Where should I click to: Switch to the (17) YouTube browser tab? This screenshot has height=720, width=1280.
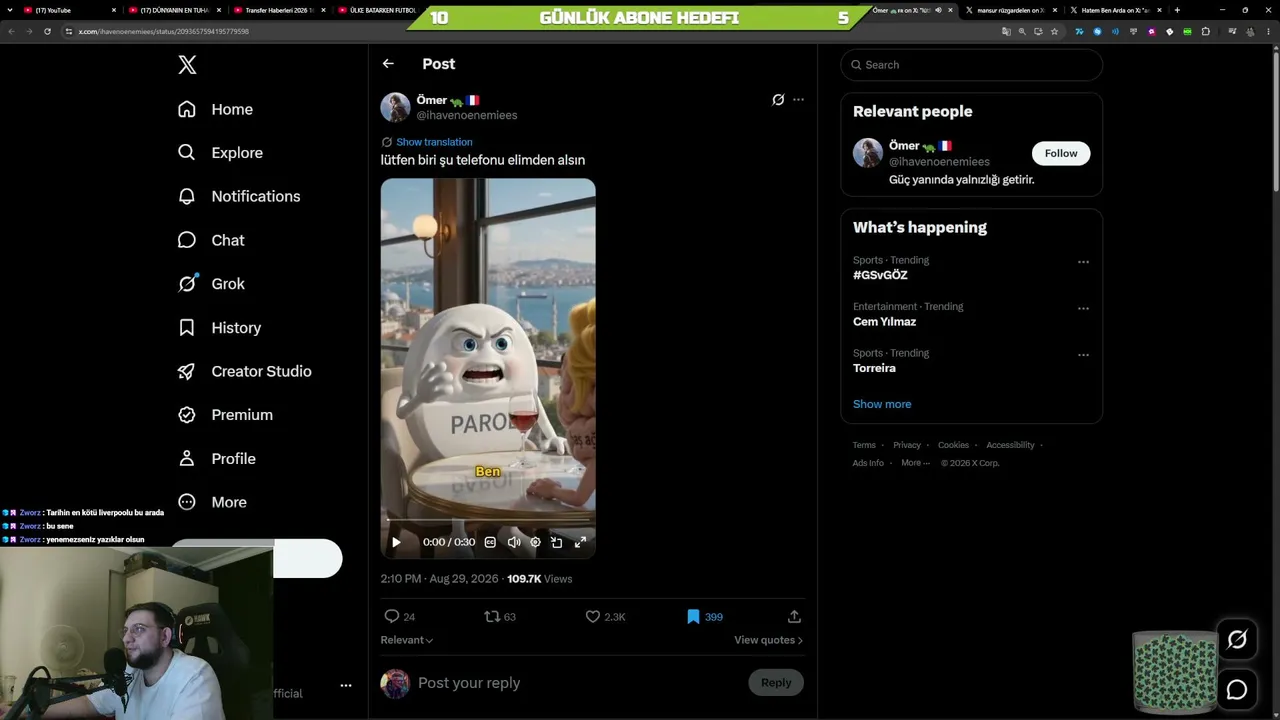click(x=70, y=10)
